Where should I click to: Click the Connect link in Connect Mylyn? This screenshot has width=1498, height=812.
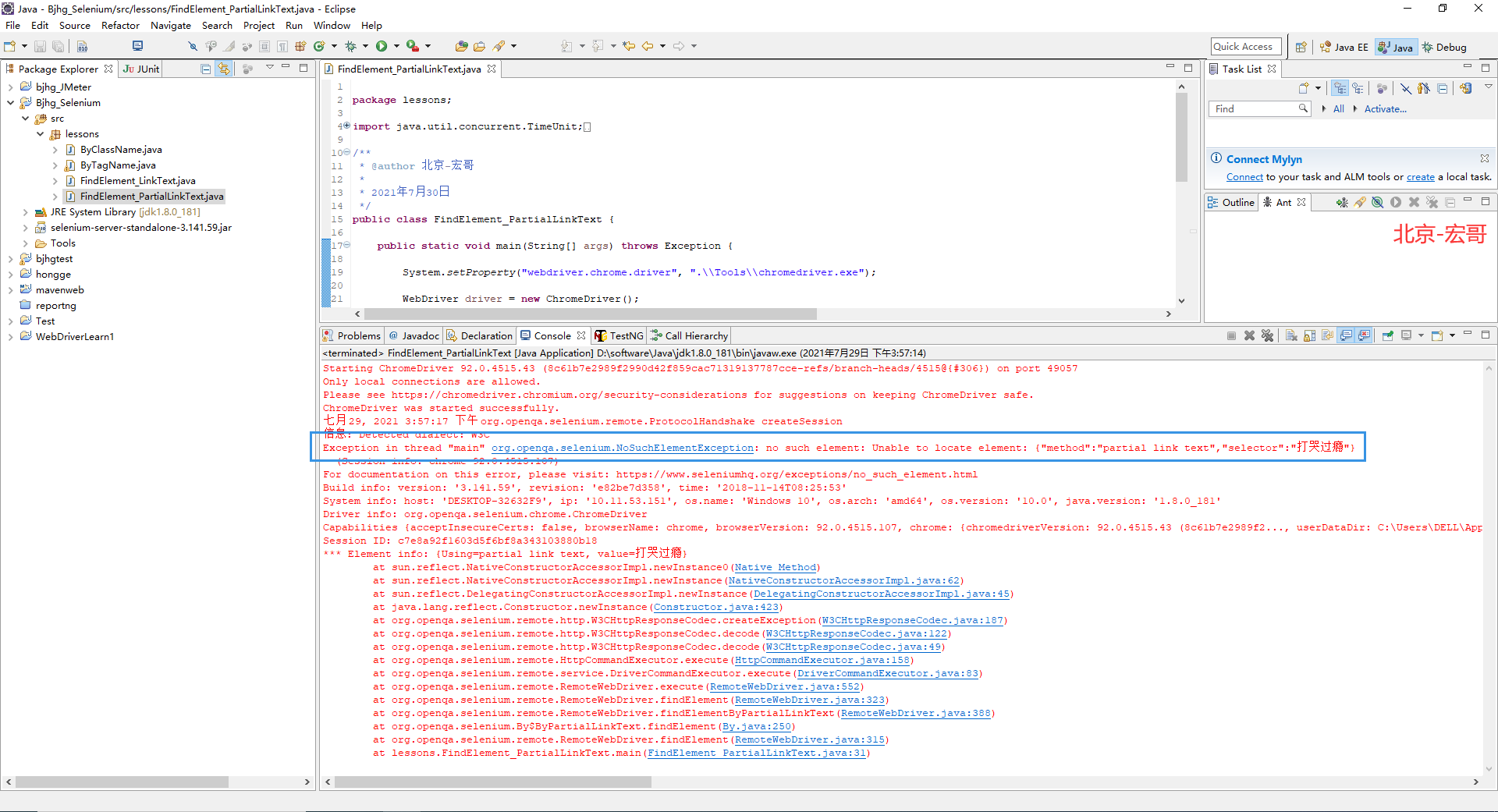click(1244, 177)
